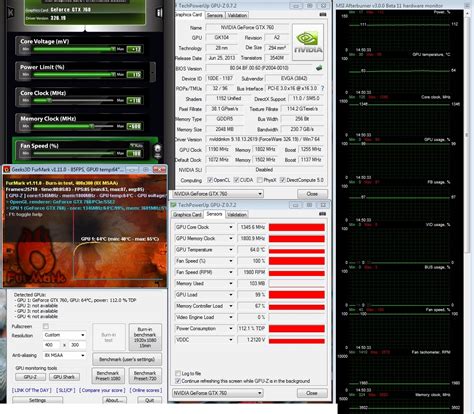The height and width of the screenshot is (414, 474).
Task: Enable Log to file checkbox
Action: (x=178, y=373)
